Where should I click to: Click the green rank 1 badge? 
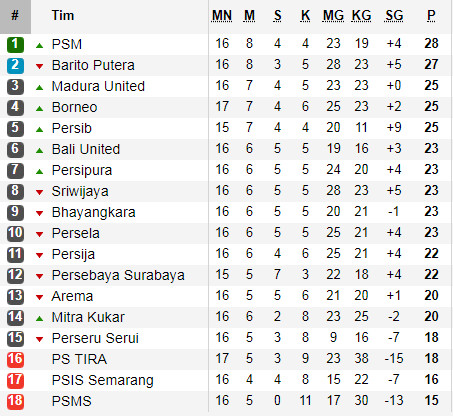point(15,45)
